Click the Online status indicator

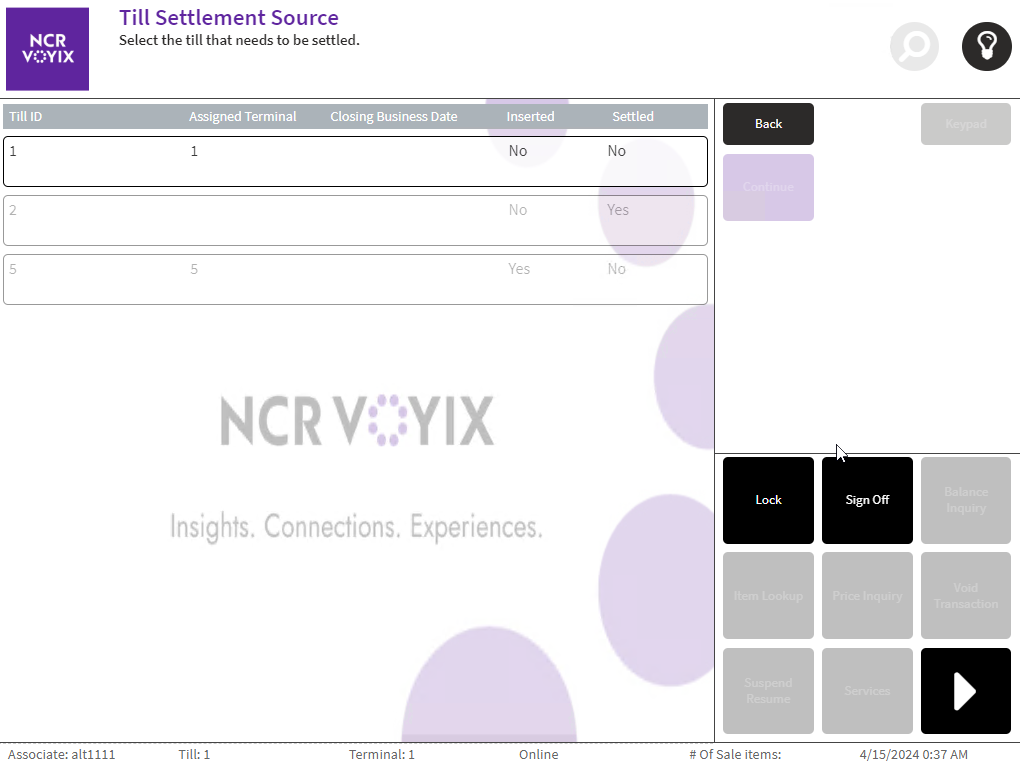click(539, 754)
